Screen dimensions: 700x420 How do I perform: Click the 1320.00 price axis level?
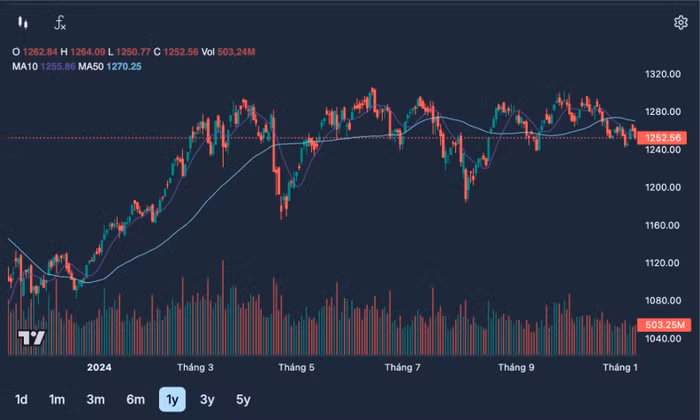[663, 74]
